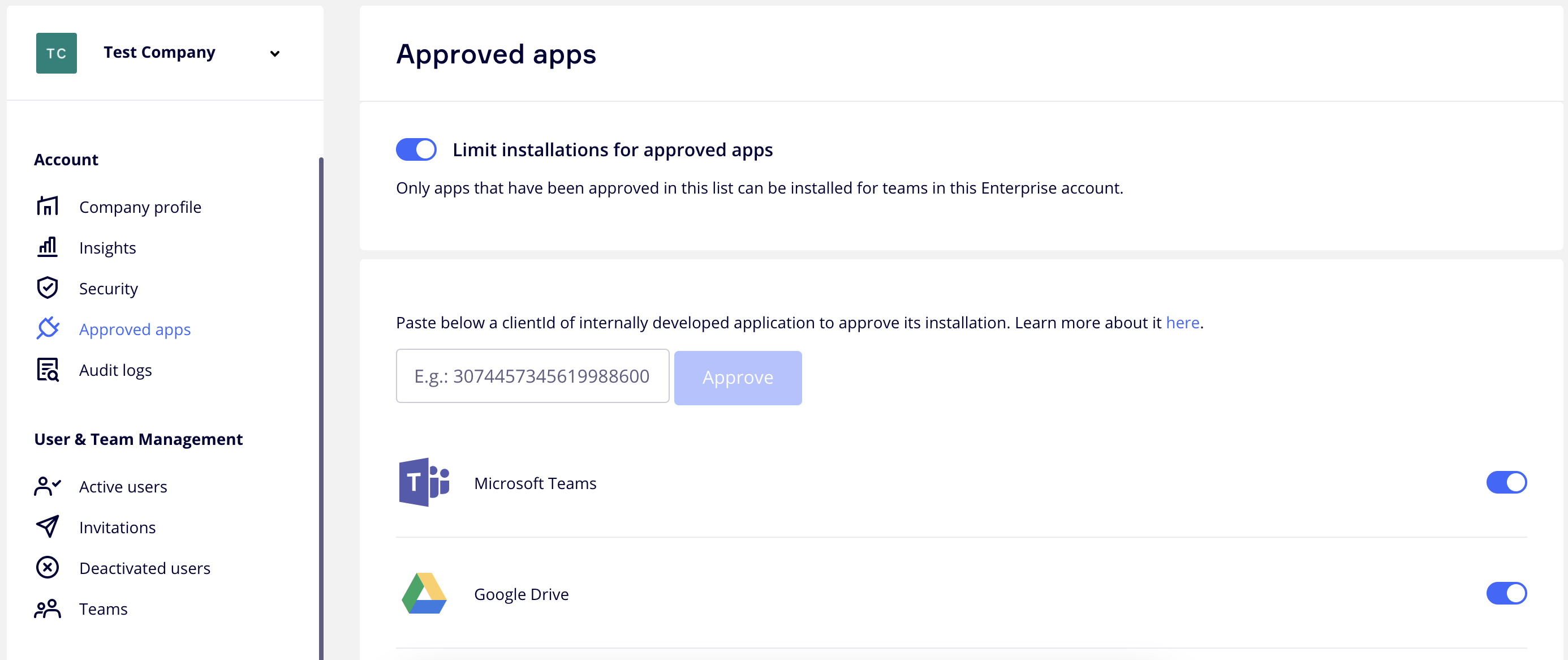This screenshot has width=1568, height=660.
Task: Click the Invitations paper plane icon
Action: (x=48, y=526)
